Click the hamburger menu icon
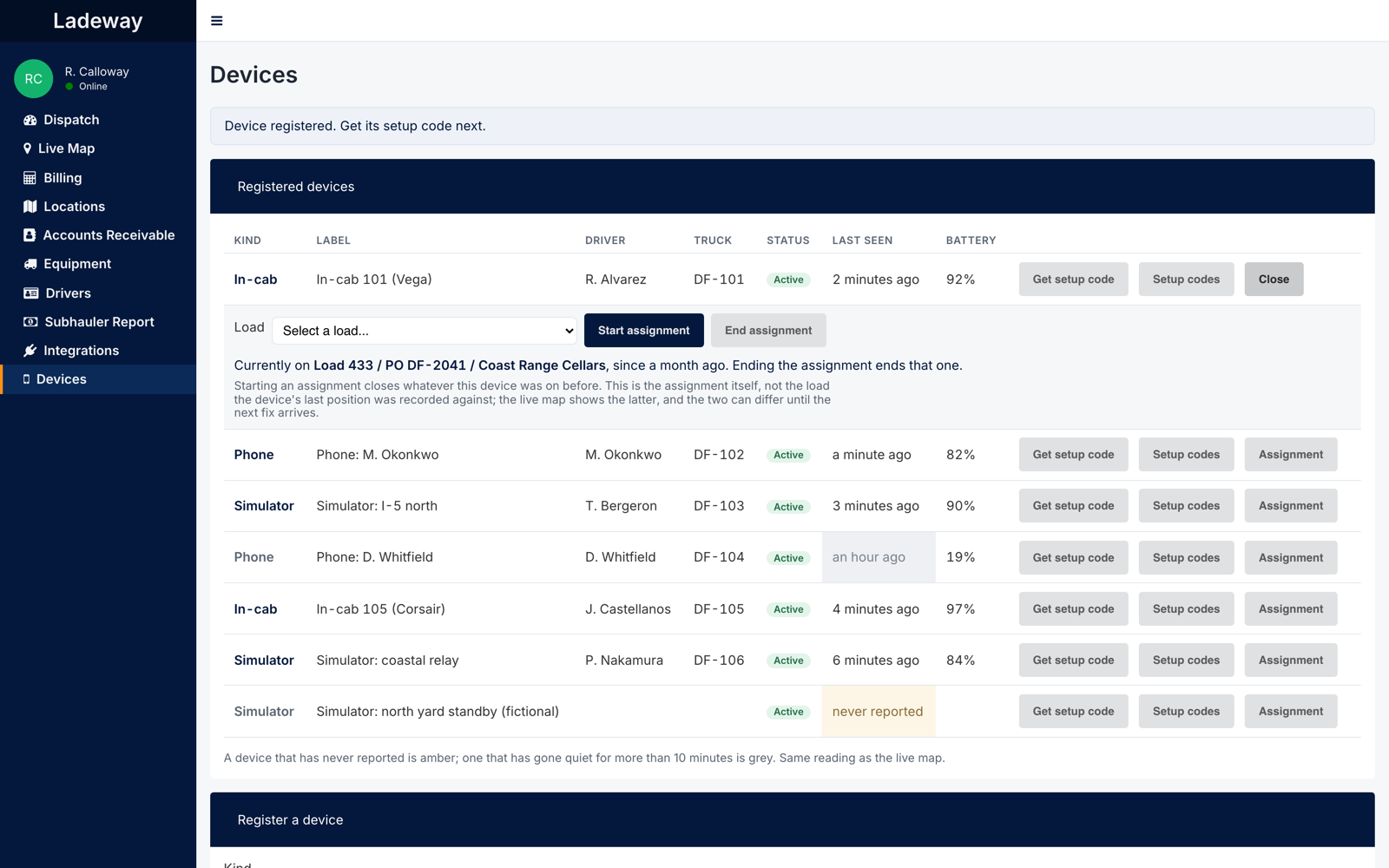 [217, 21]
